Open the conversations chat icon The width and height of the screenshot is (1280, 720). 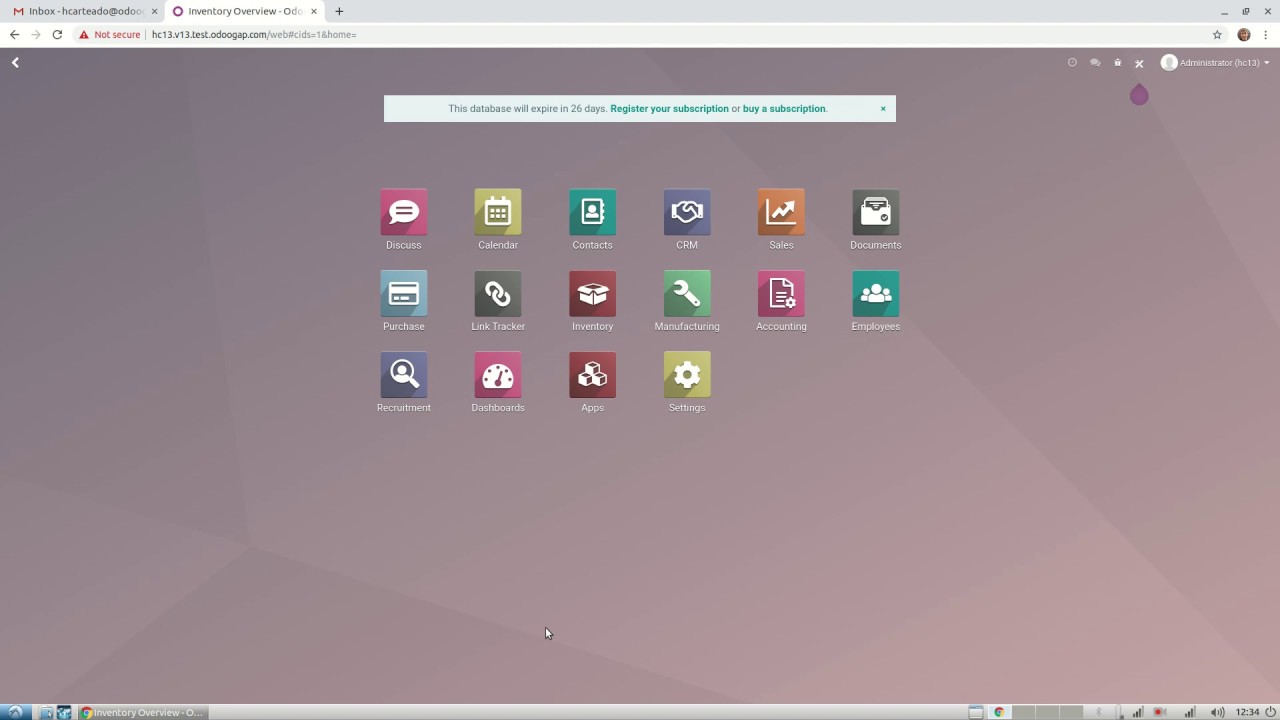click(x=1095, y=63)
